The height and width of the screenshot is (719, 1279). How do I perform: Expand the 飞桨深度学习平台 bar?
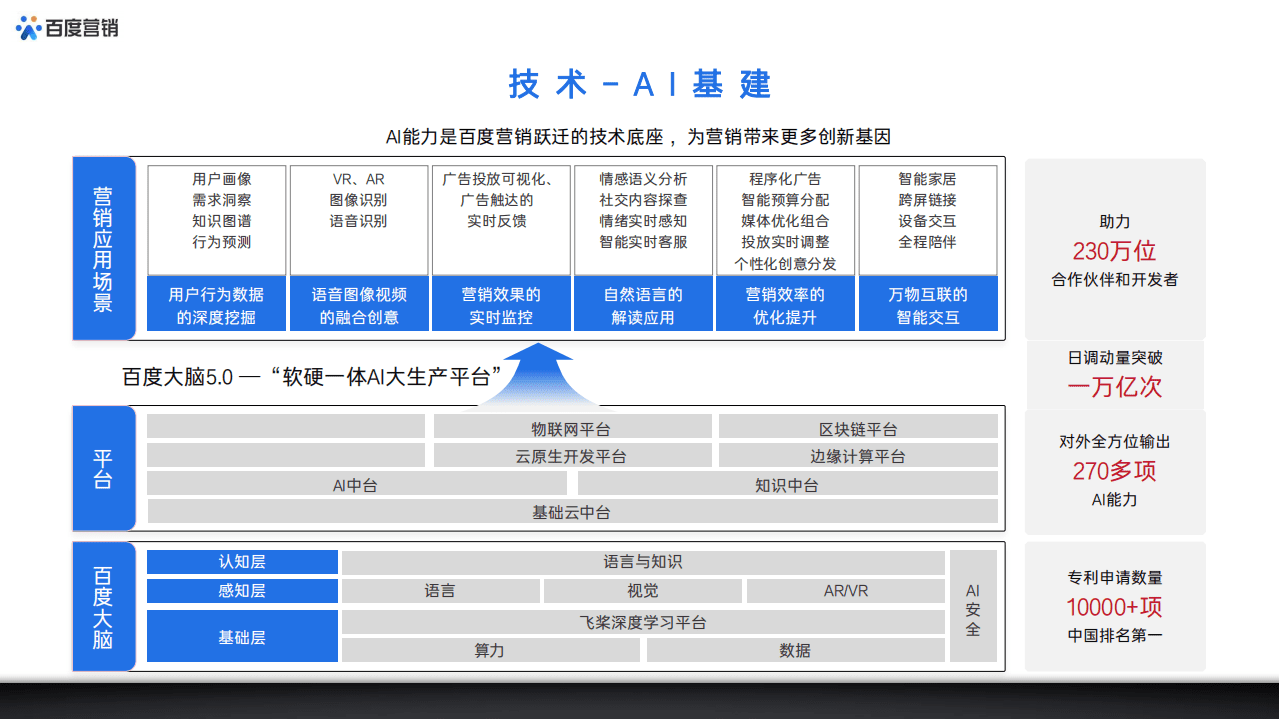[x=643, y=621]
